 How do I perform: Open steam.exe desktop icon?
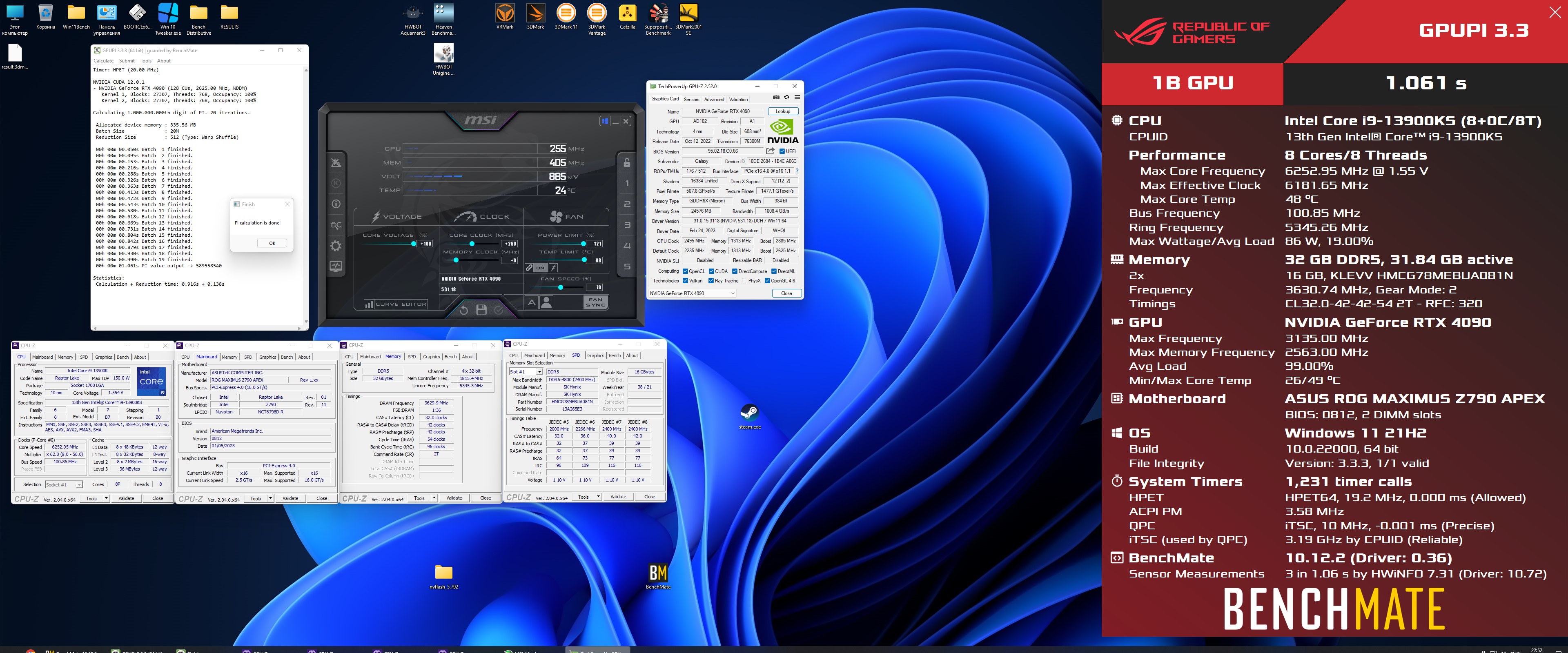[749, 416]
